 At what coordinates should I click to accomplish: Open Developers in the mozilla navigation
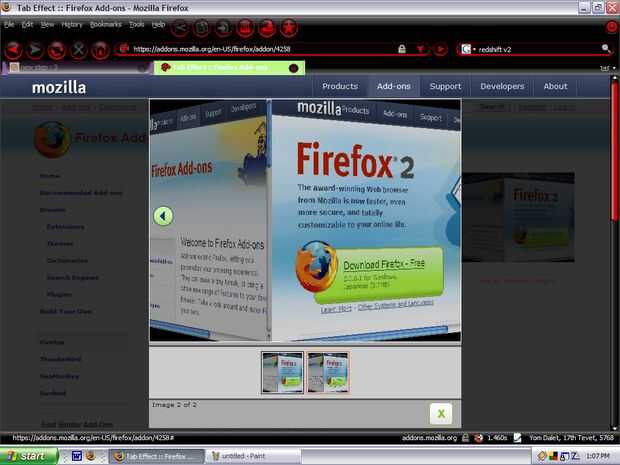tap(502, 86)
